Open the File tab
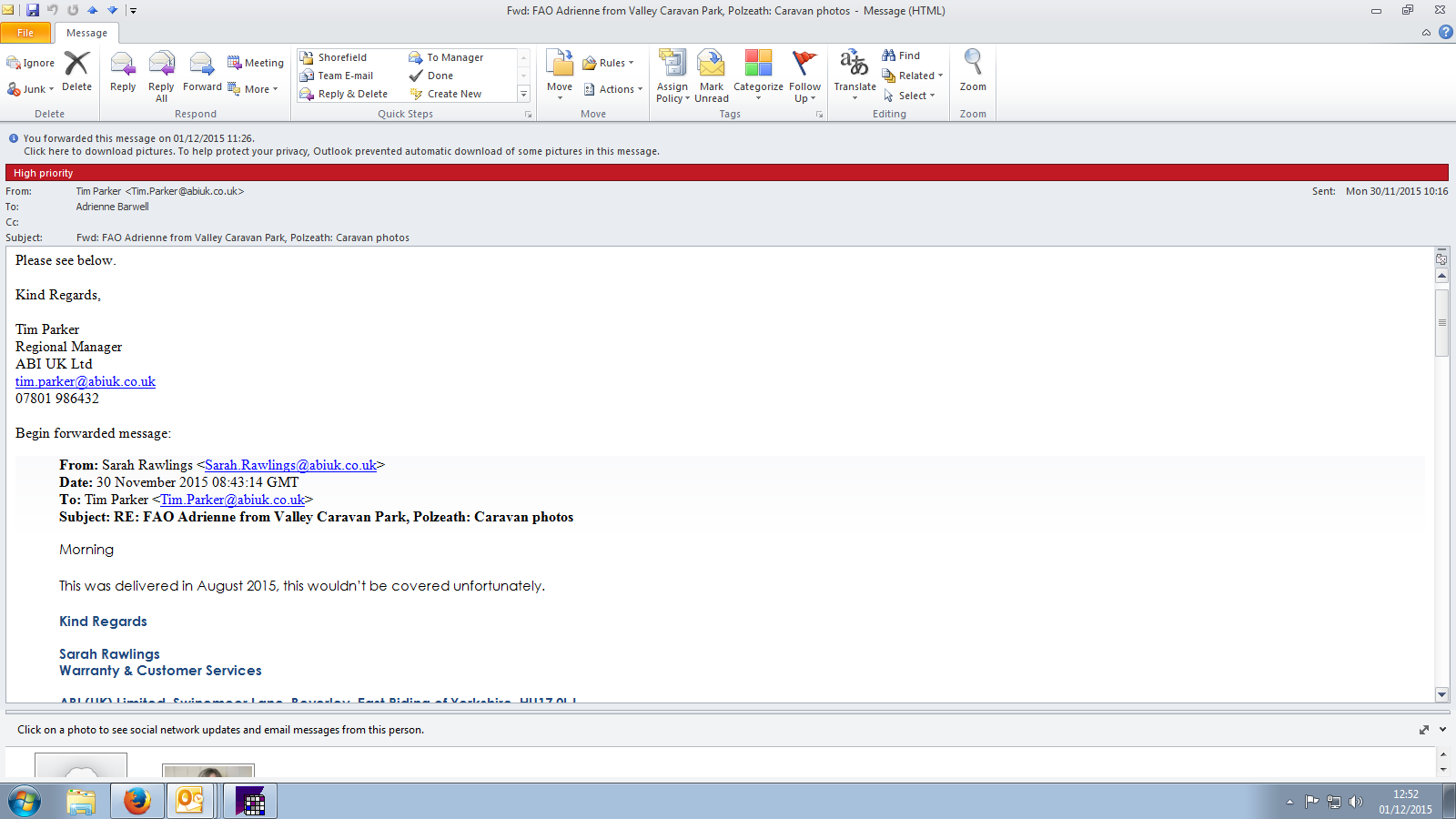This screenshot has height=819, width=1456. [x=25, y=33]
